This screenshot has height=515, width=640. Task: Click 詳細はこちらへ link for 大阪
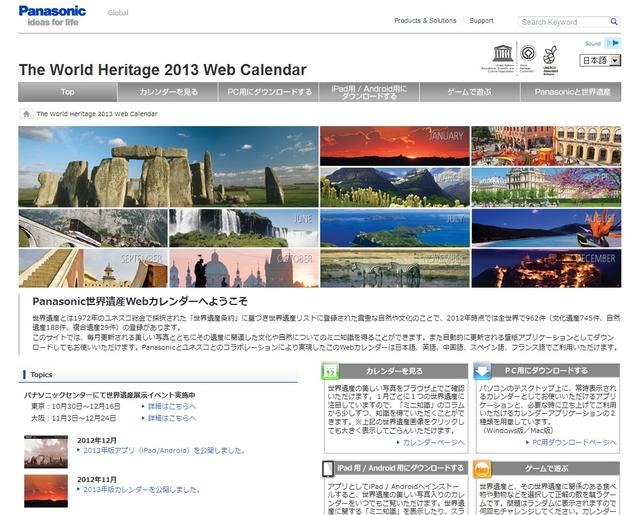click(x=172, y=418)
